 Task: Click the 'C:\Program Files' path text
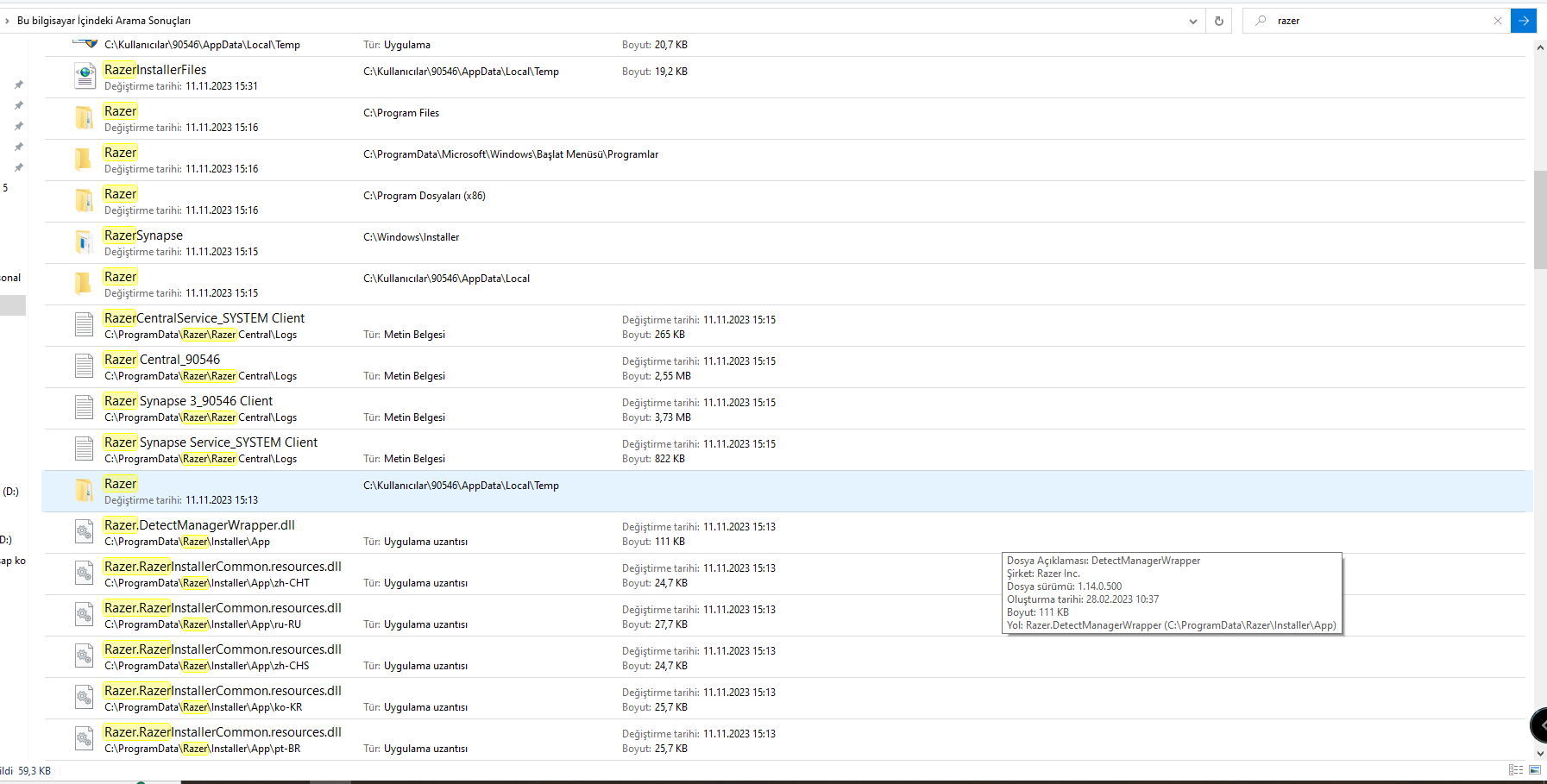(x=401, y=113)
